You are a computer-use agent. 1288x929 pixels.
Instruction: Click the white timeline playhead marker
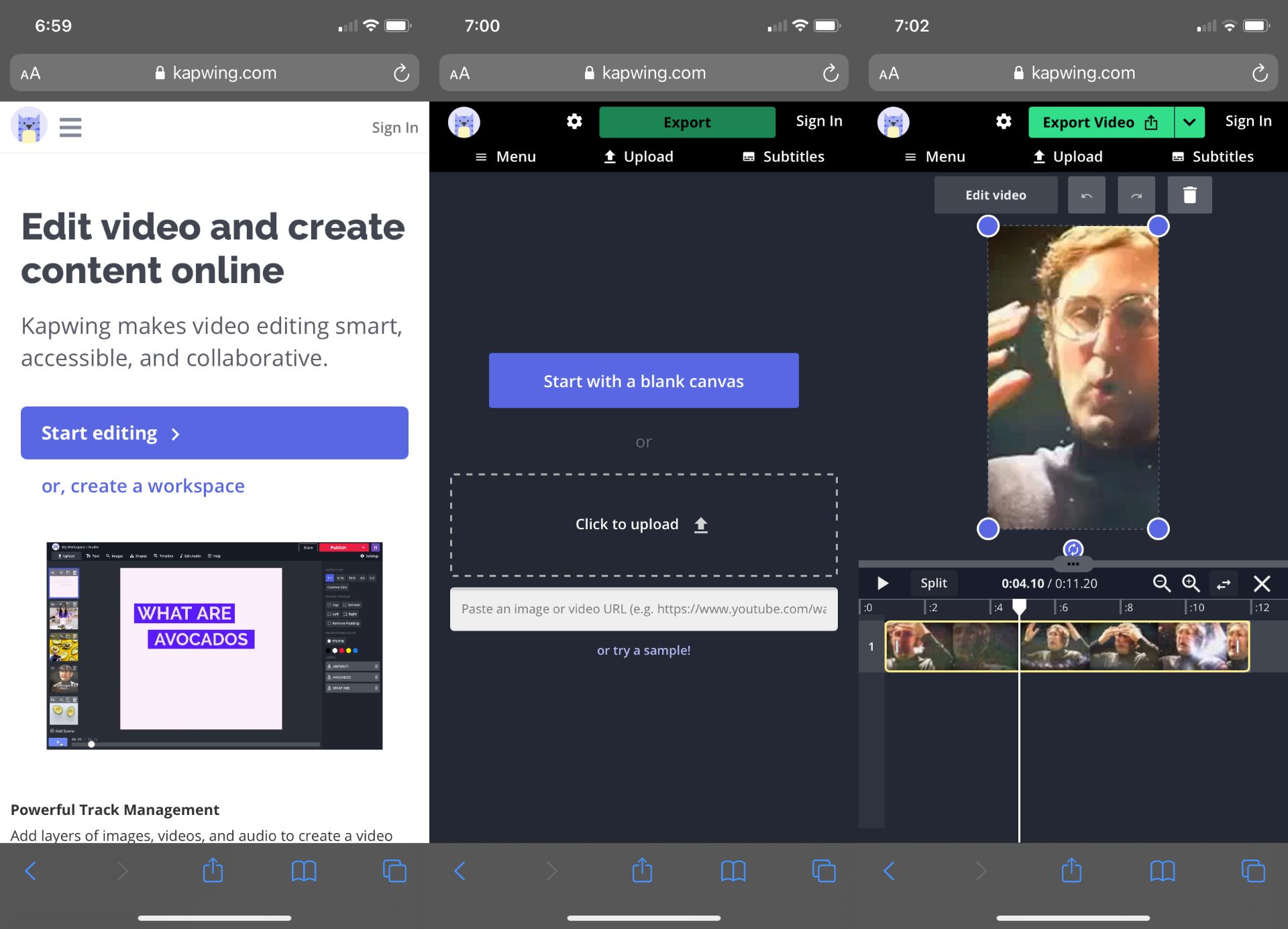[1019, 606]
